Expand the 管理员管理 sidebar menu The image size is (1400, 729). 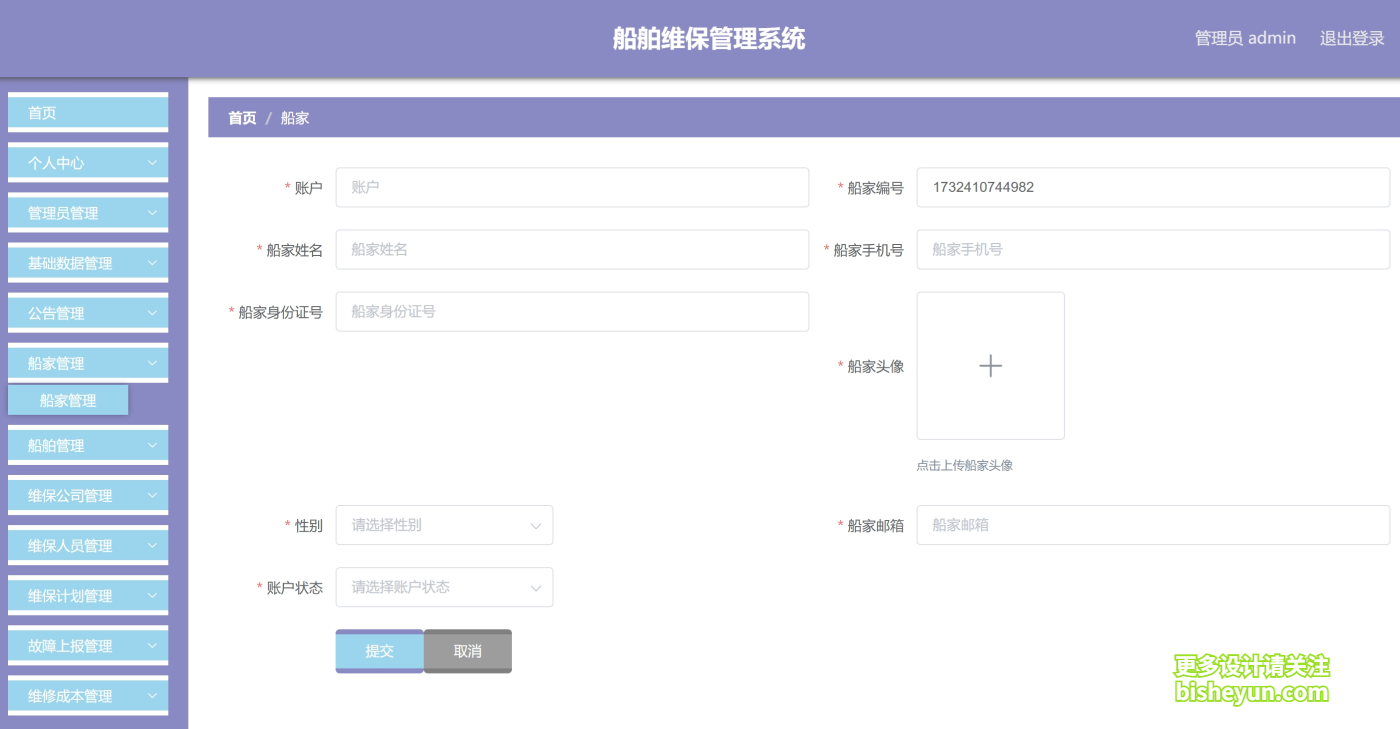click(x=88, y=213)
